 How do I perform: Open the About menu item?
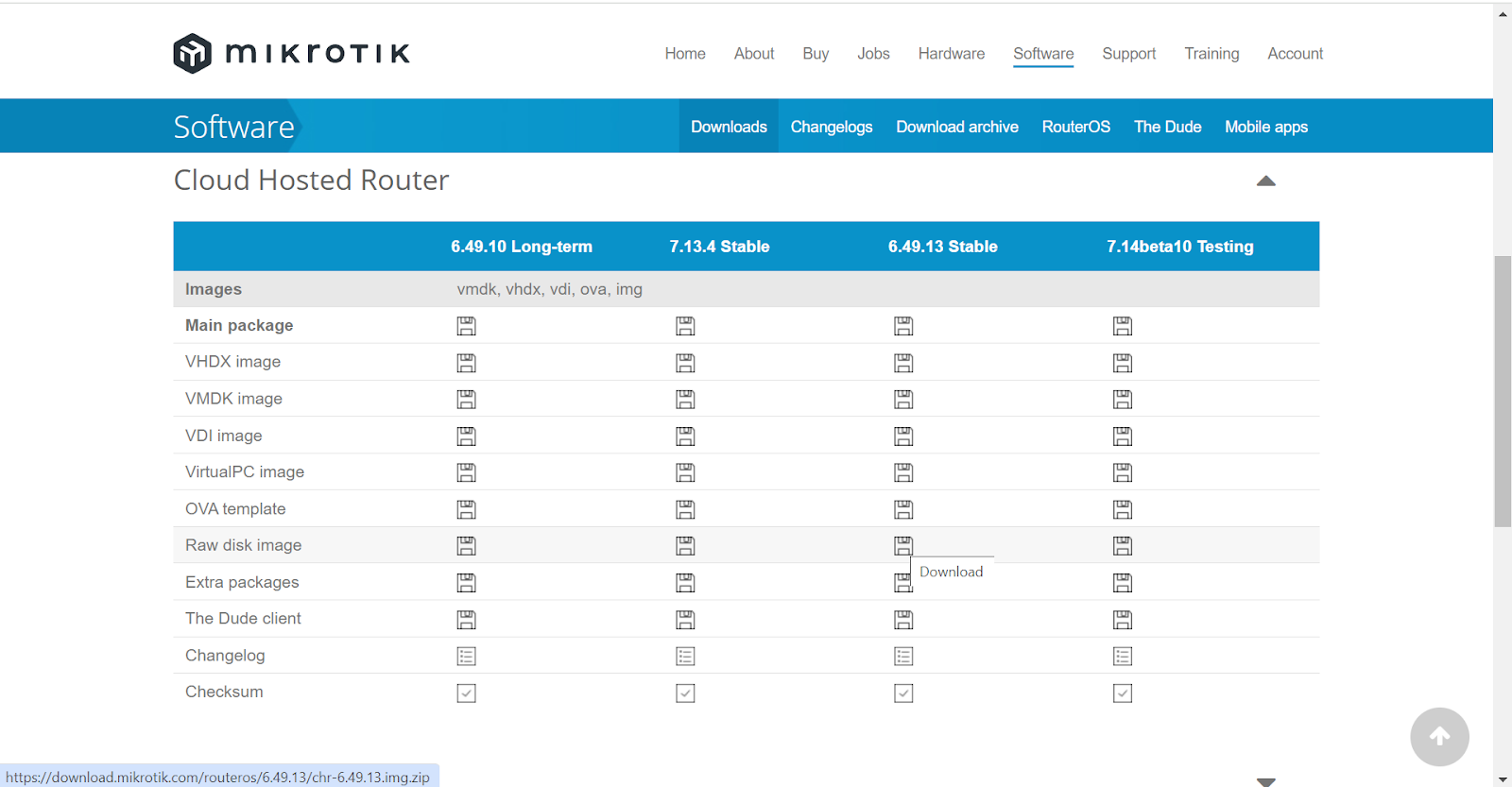tap(754, 54)
